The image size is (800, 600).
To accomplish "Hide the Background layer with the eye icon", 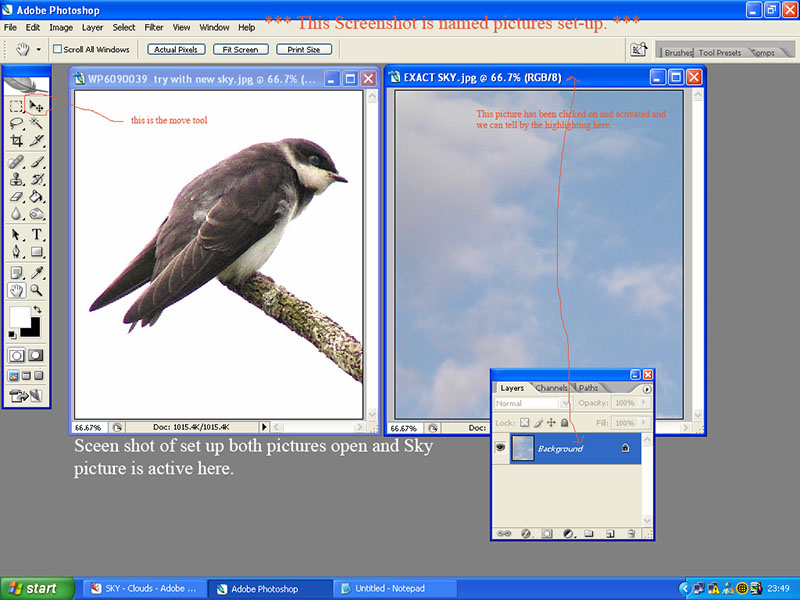I will [501, 448].
